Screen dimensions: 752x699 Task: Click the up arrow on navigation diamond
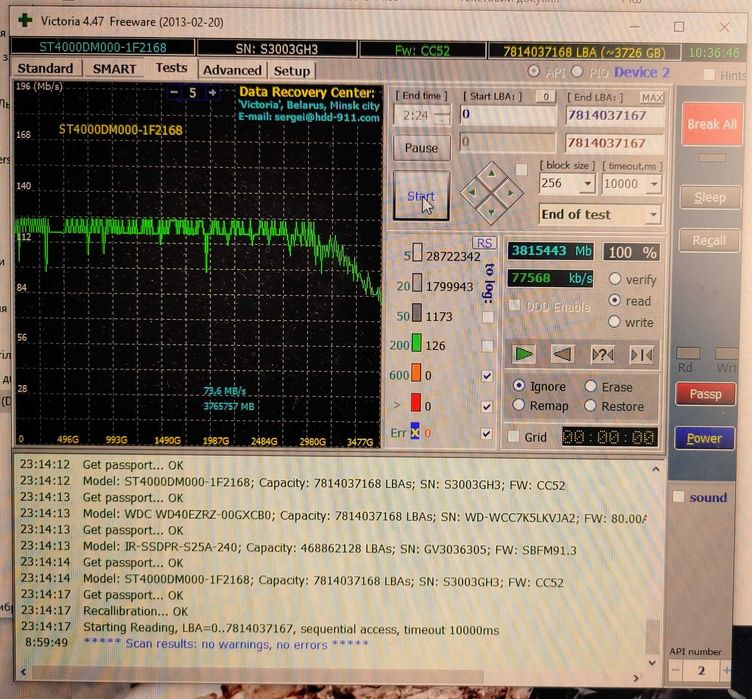point(492,173)
